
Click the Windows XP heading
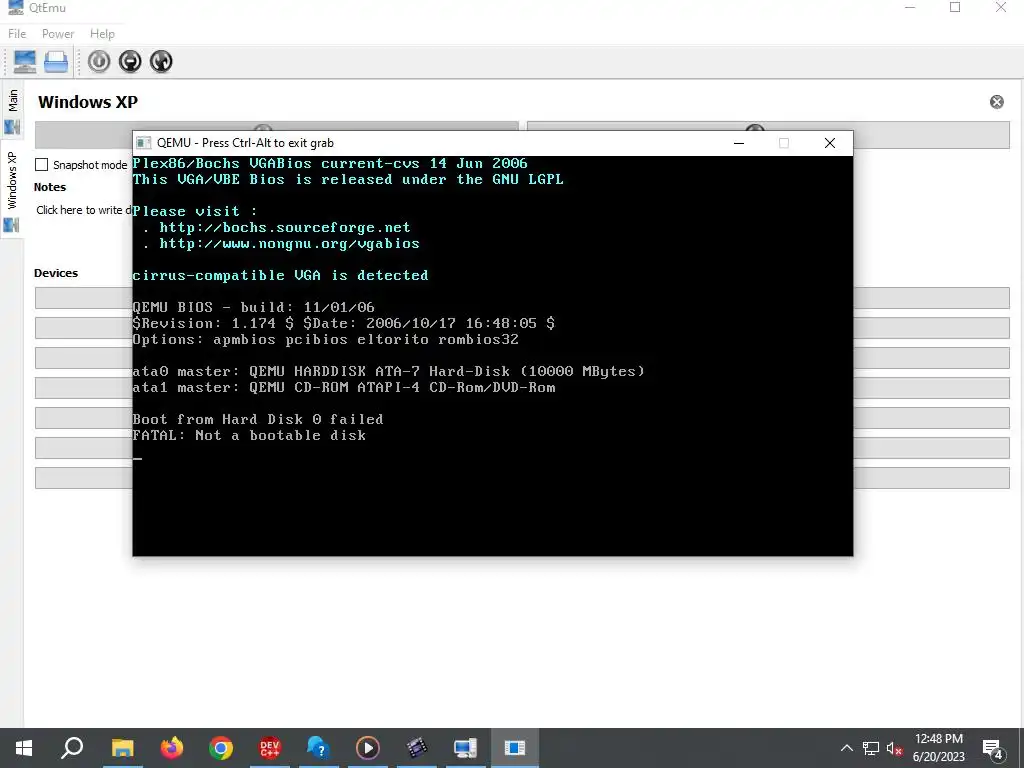88,102
